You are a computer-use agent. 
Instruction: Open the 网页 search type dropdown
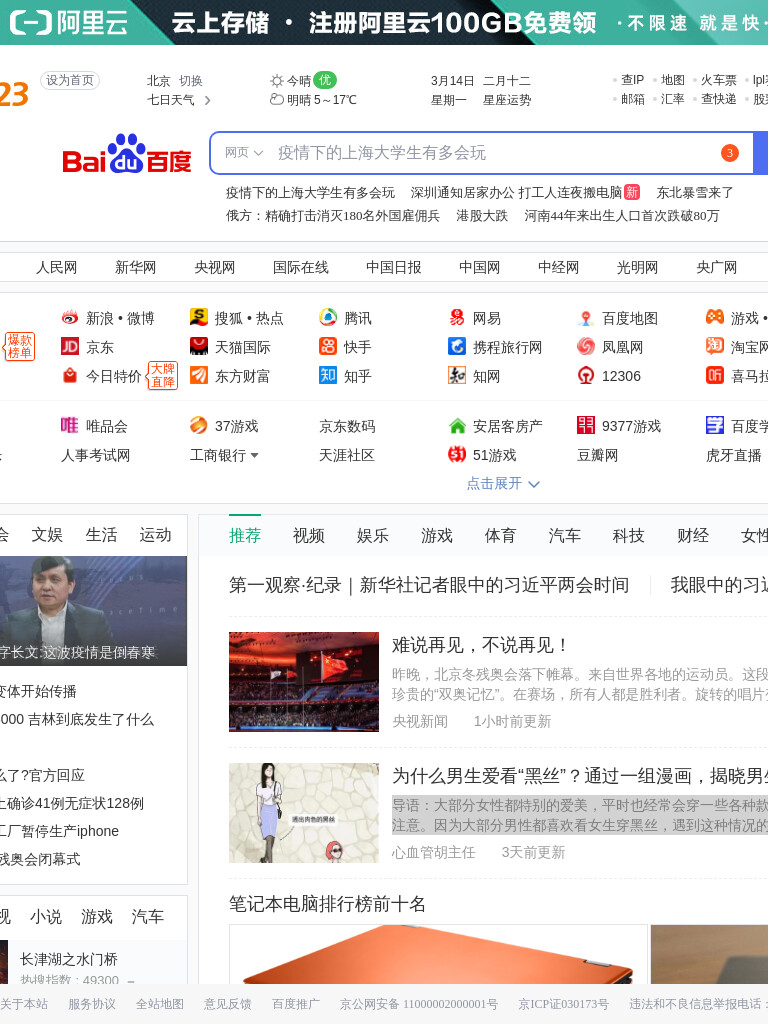(x=243, y=153)
